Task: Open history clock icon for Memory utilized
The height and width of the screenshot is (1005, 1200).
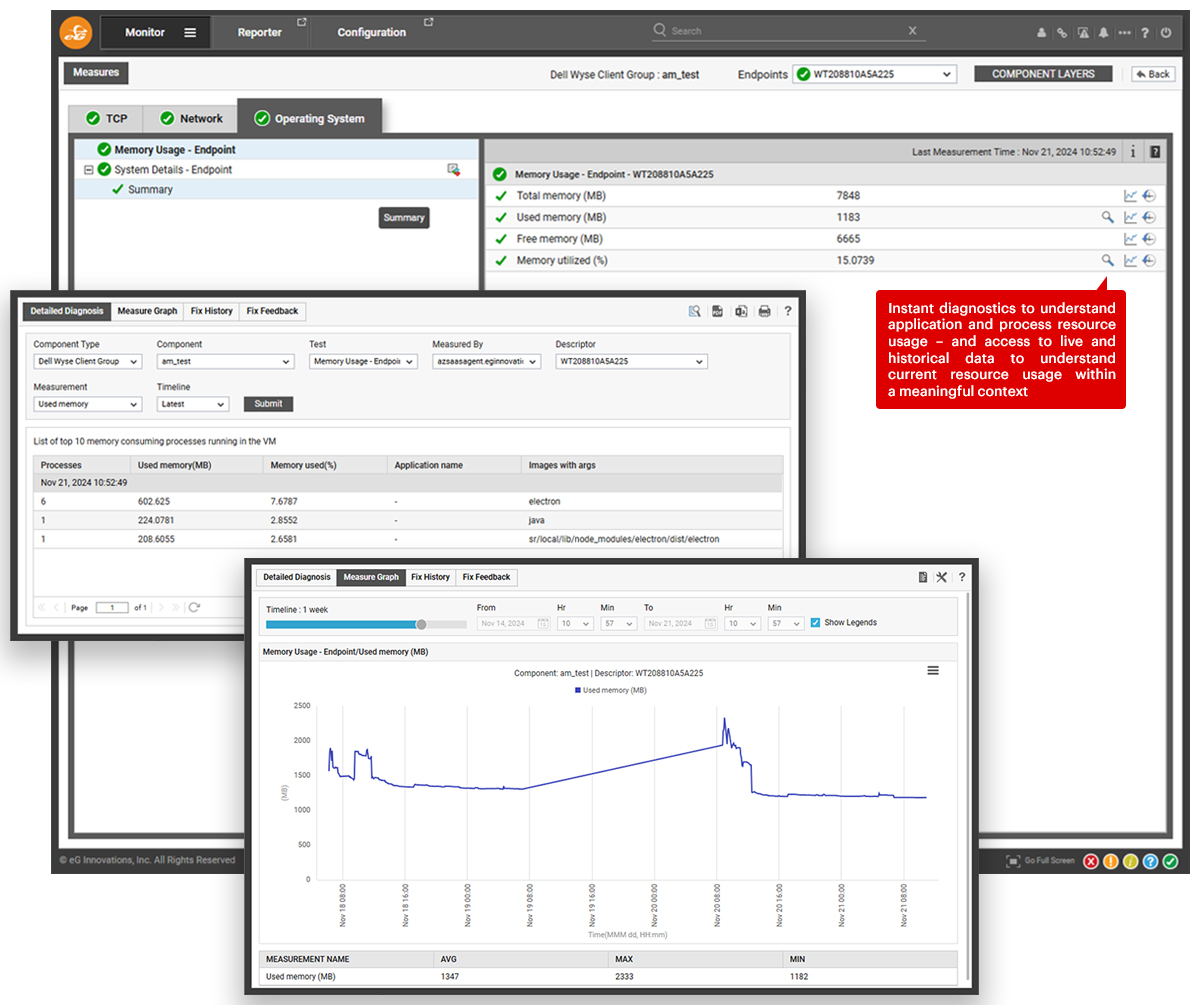Action: (1149, 260)
